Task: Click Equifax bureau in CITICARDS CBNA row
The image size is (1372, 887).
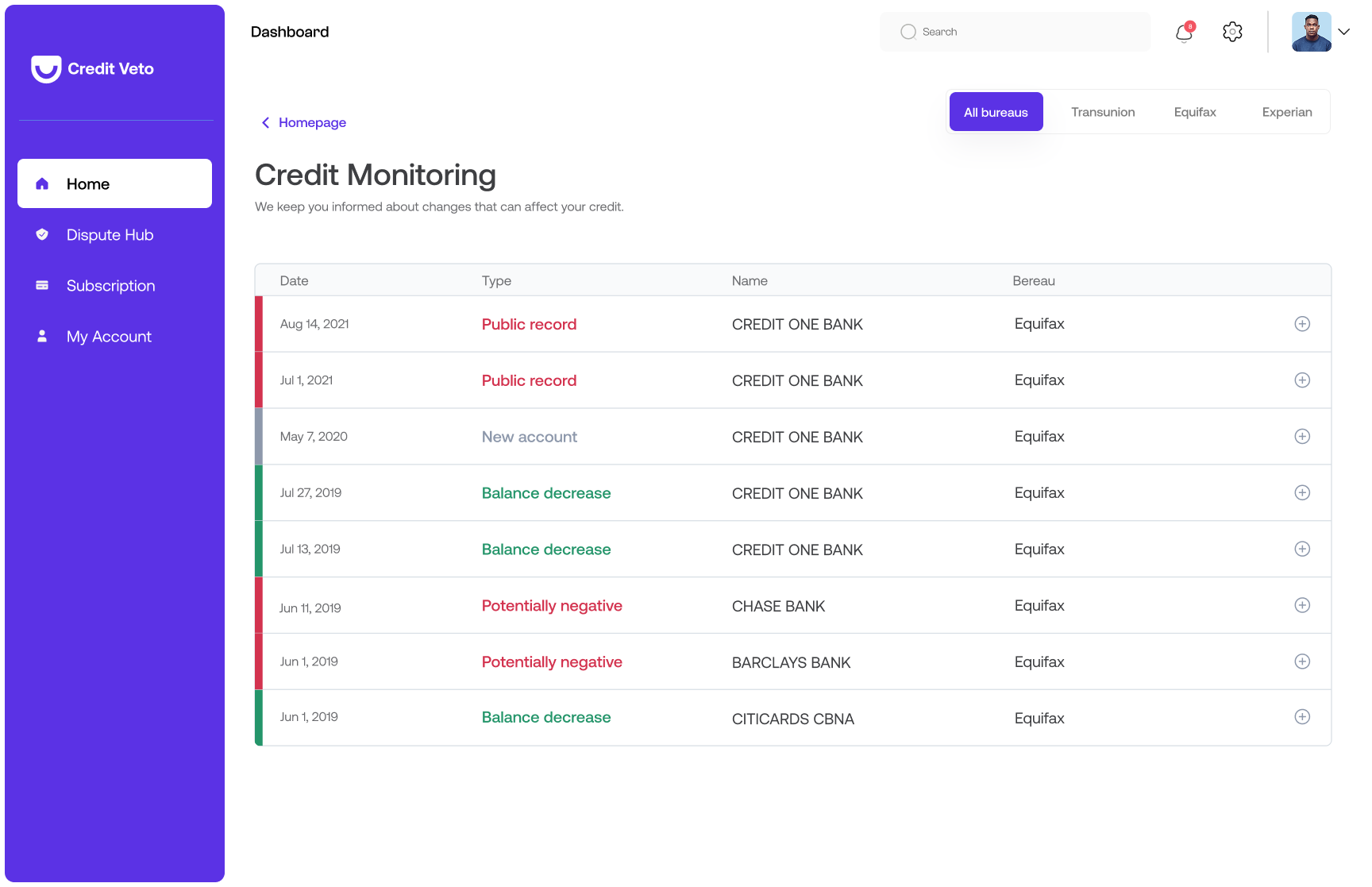Action: point(1039,719)
